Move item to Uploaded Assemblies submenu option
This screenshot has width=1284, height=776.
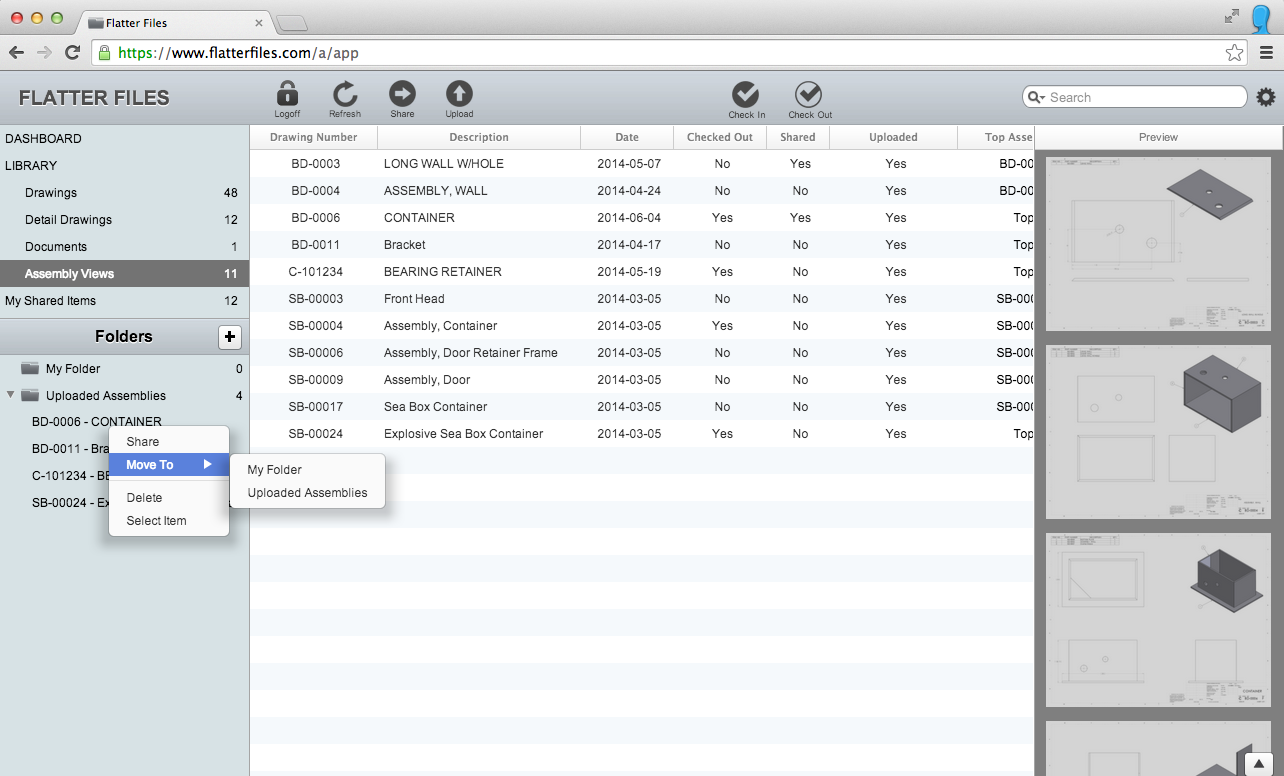click(x=307, y=493)
